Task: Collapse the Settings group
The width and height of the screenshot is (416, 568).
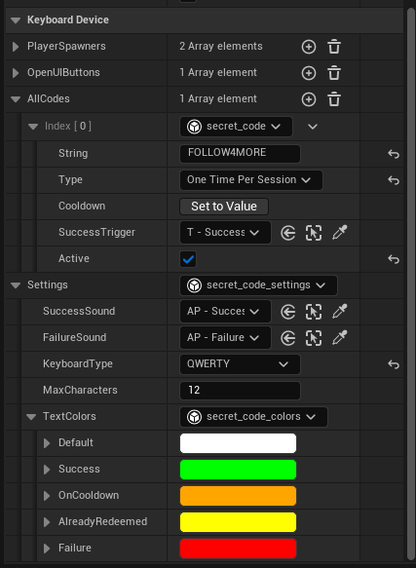Action: (x=16, y=285)
